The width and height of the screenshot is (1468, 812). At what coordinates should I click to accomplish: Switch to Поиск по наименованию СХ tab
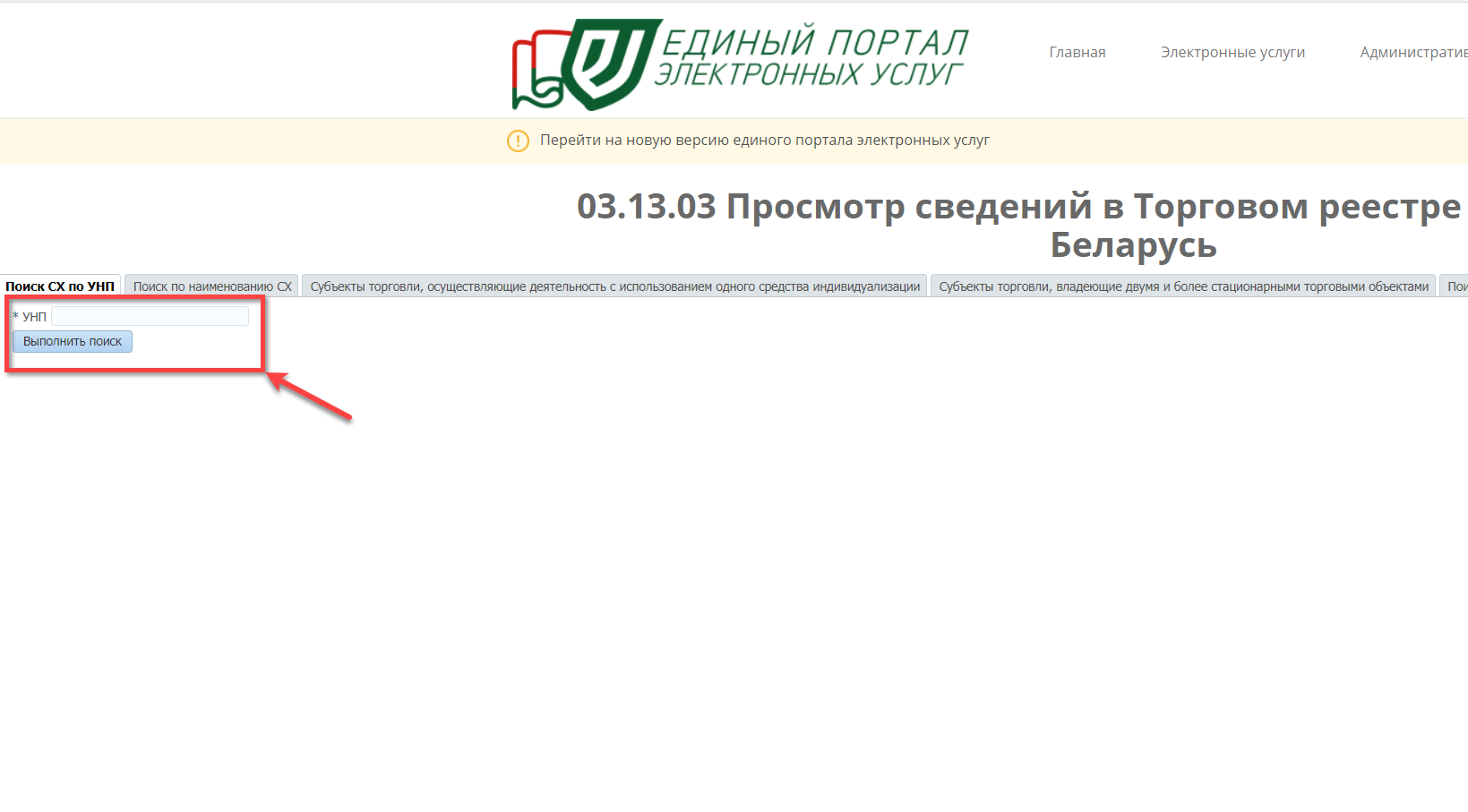[212, 286]
